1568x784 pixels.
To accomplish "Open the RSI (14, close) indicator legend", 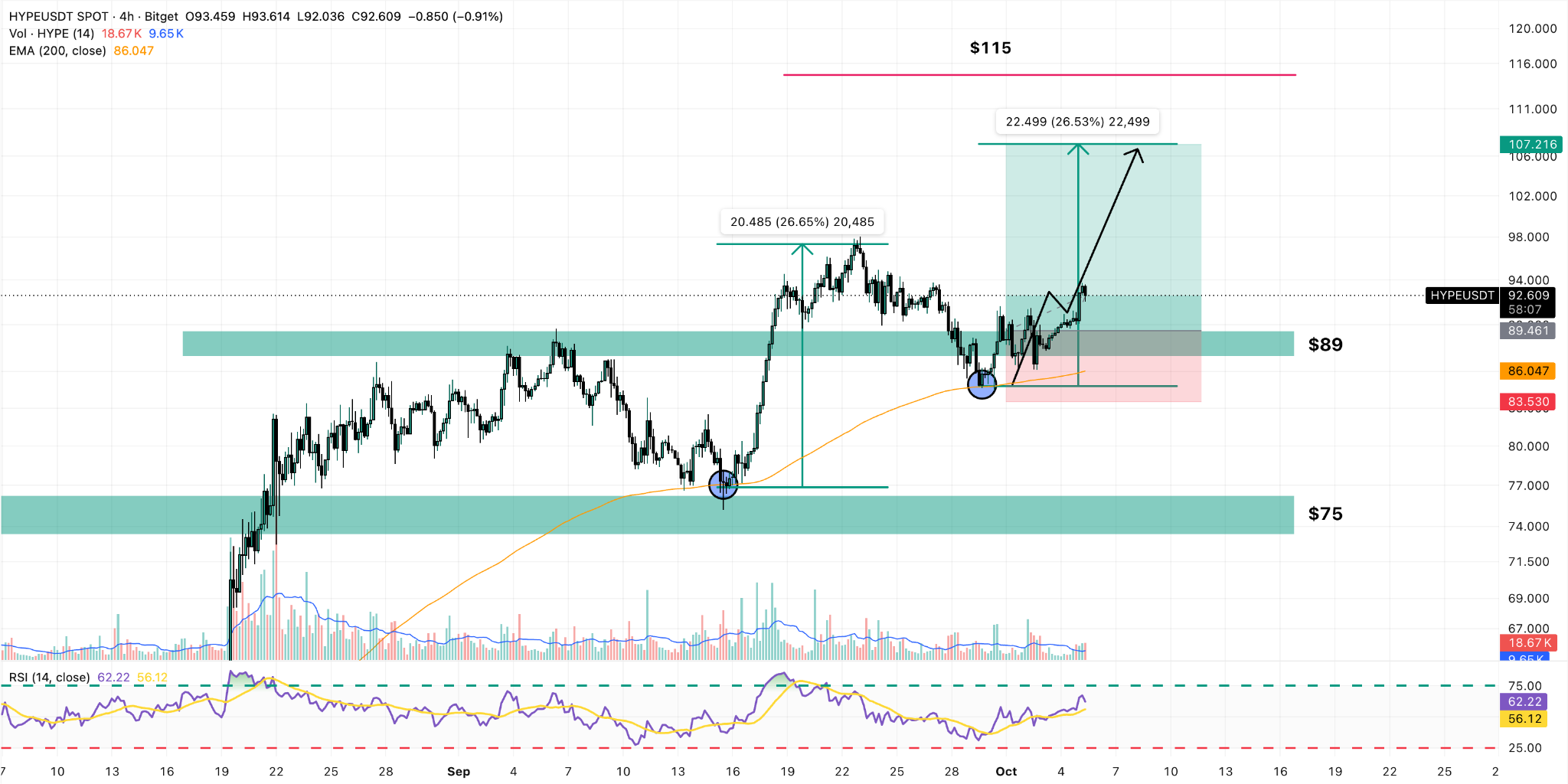I will click(x=50, y=678).
